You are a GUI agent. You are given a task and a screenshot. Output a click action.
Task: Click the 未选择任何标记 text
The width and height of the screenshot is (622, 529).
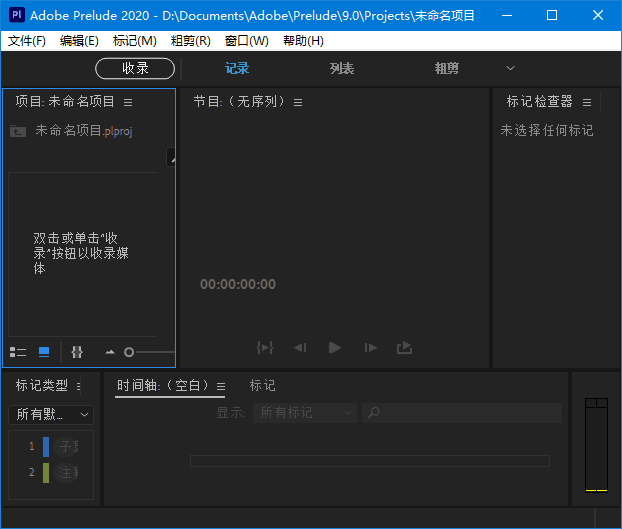547,130
